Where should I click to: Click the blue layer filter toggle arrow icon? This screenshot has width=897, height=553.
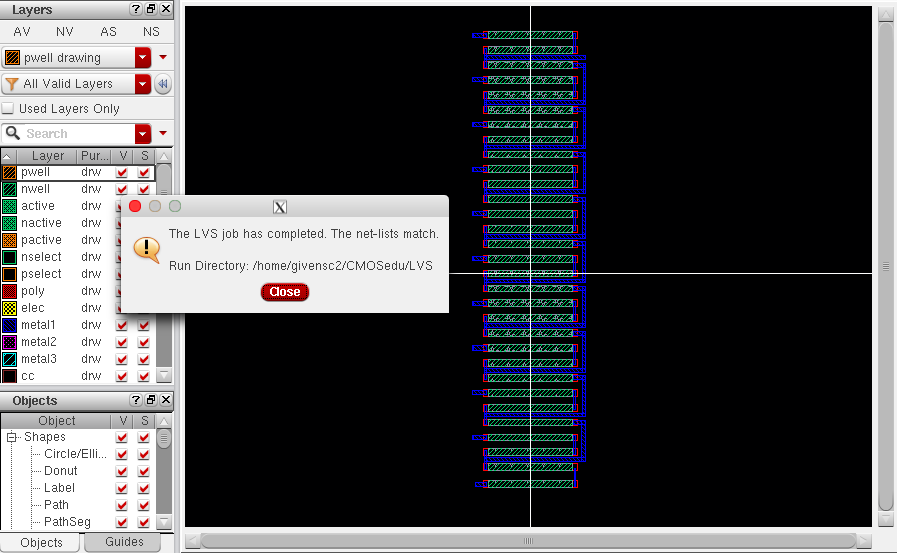(163, 84)
